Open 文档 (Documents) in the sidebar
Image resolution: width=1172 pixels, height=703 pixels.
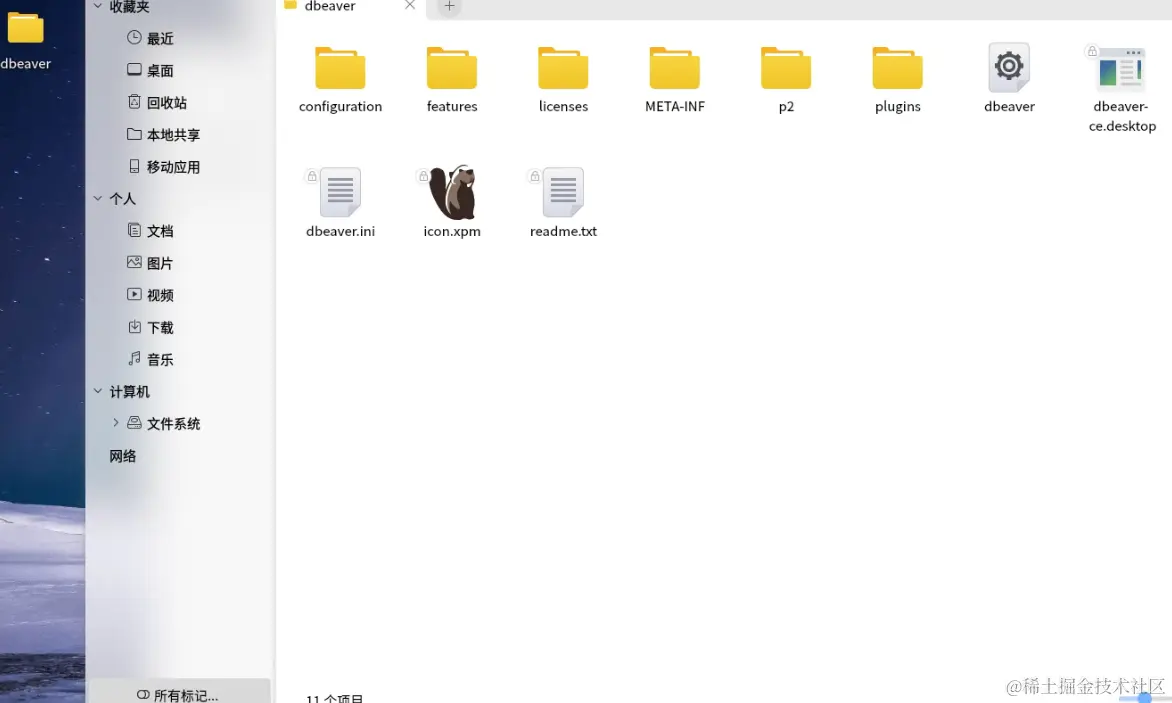coord(149,231)
